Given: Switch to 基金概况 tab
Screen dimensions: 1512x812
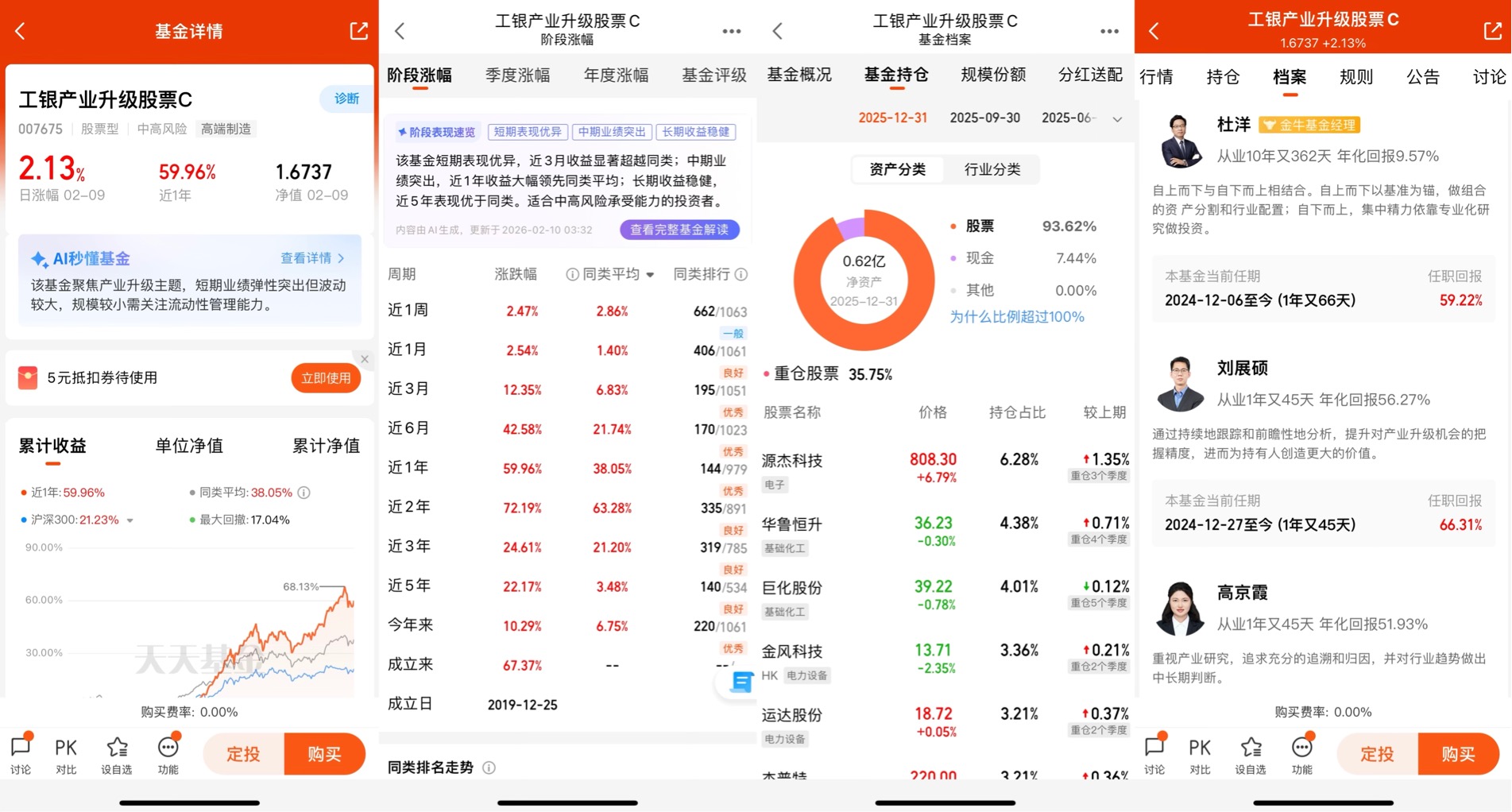Looking at the screenshot, I should tap(799, 75).
